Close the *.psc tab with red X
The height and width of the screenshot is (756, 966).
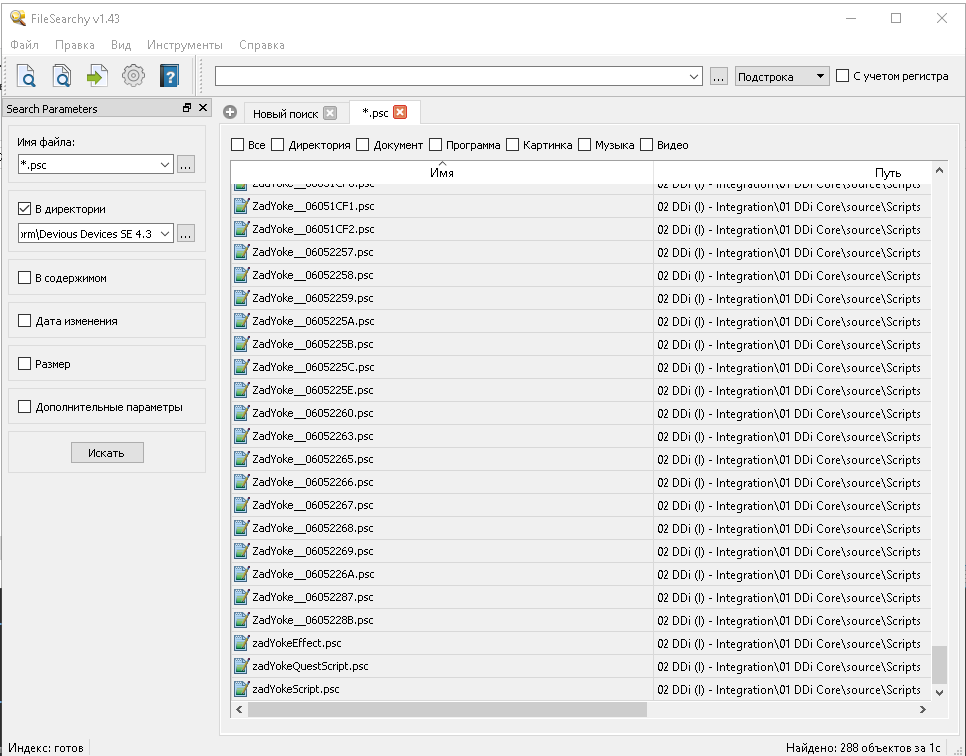[400, 112]
